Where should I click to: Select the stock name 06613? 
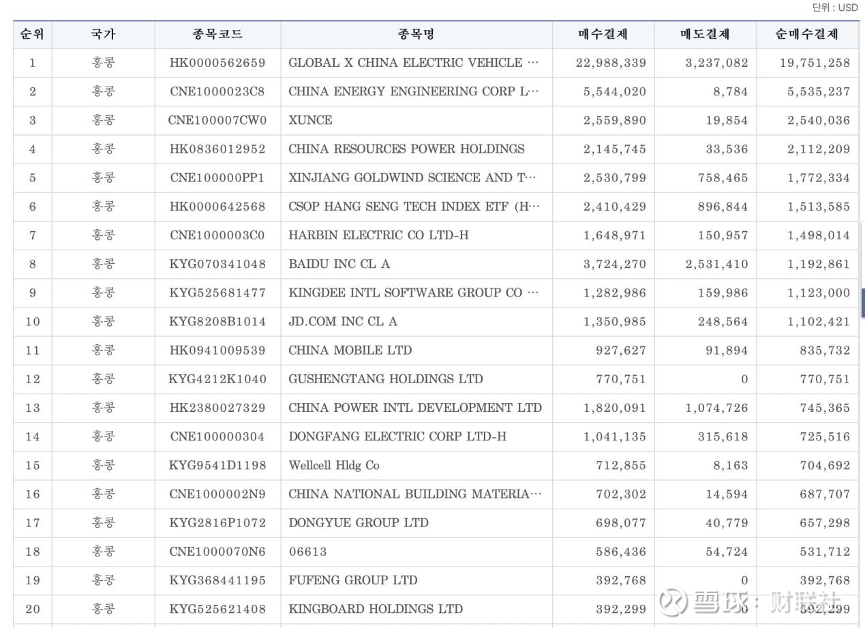308,551
